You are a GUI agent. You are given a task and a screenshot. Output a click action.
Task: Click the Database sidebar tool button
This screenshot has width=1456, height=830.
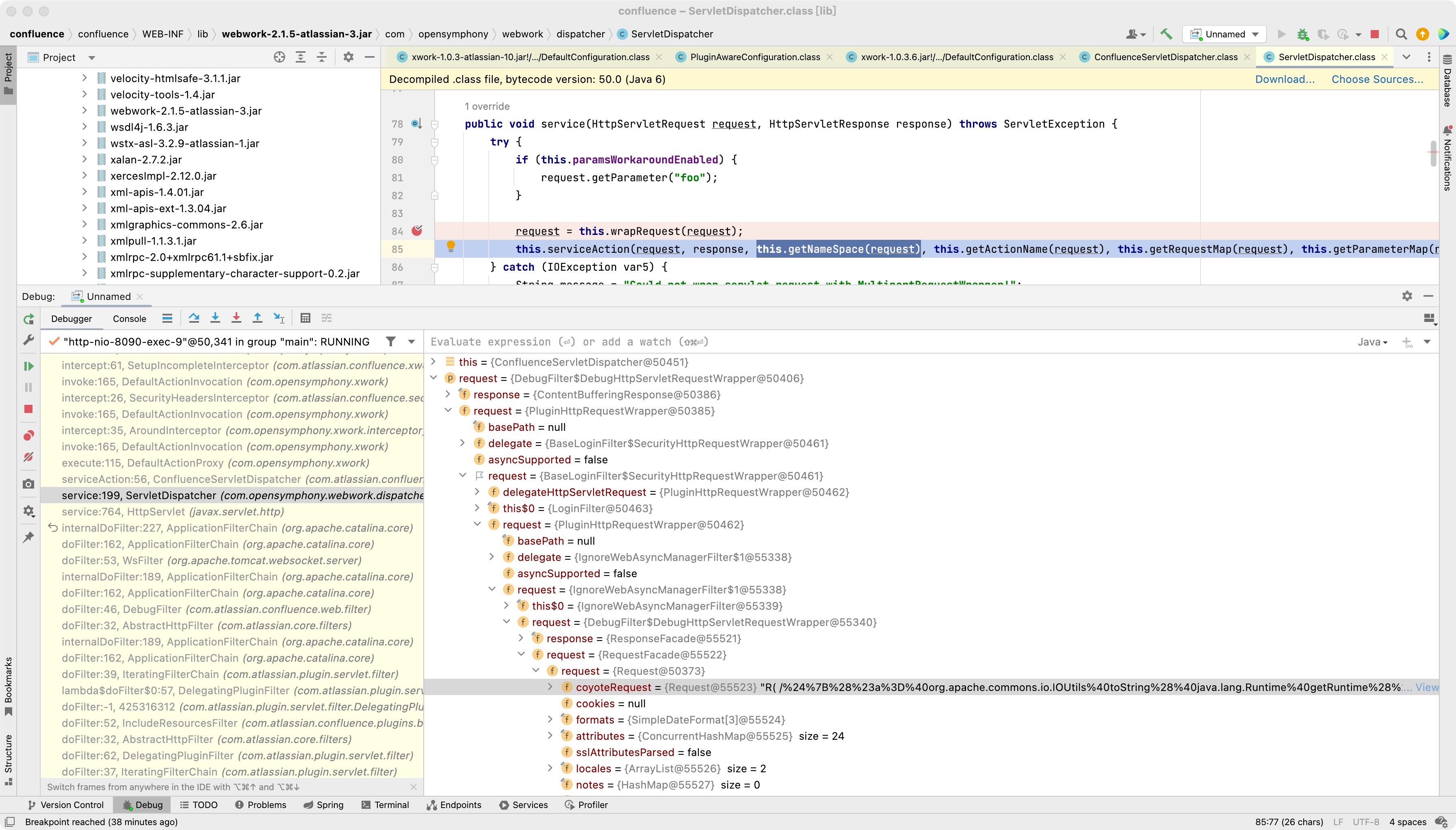pos(1447,81)
